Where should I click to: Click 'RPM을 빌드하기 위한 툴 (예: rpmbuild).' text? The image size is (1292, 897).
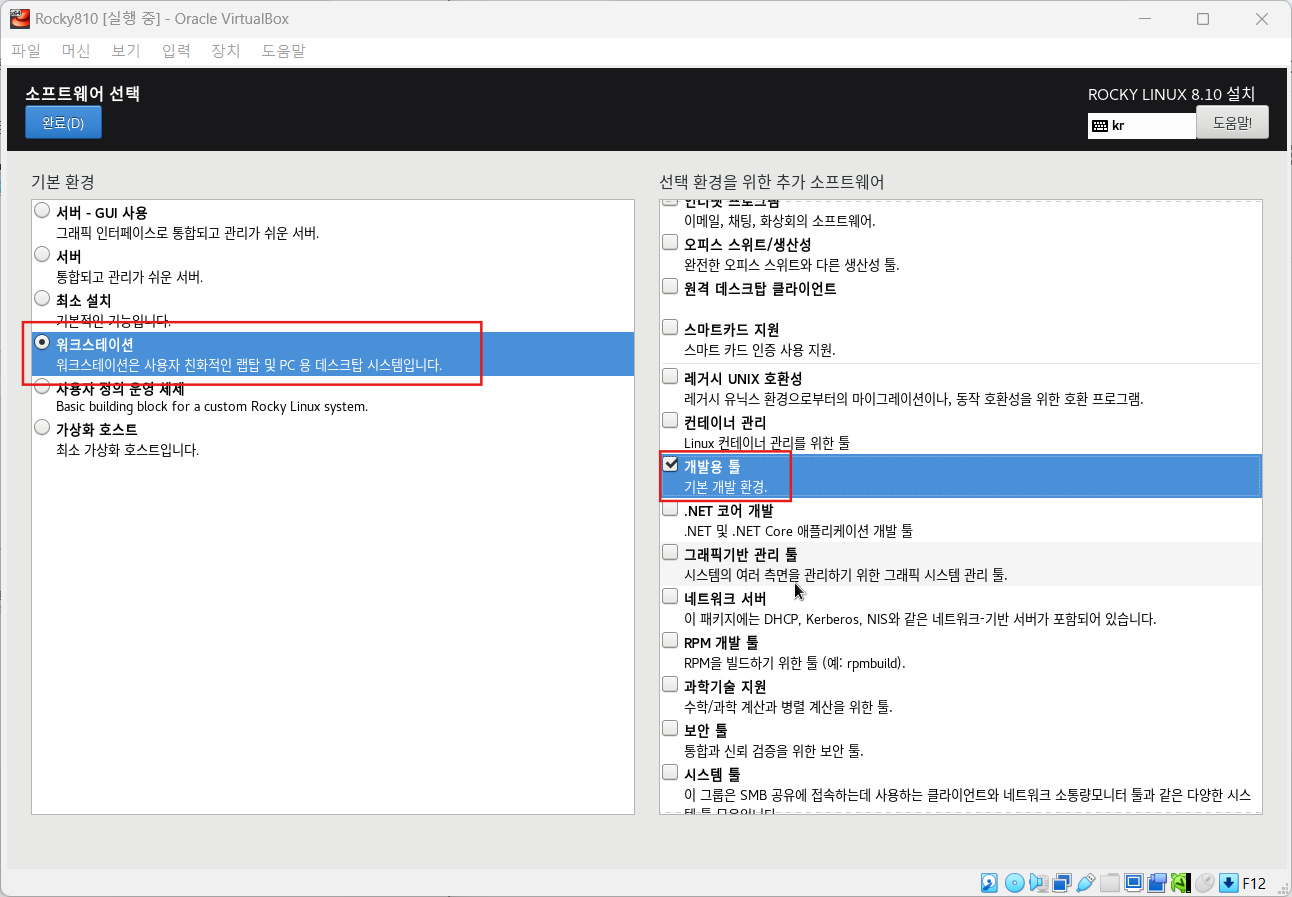pos(795,662)
